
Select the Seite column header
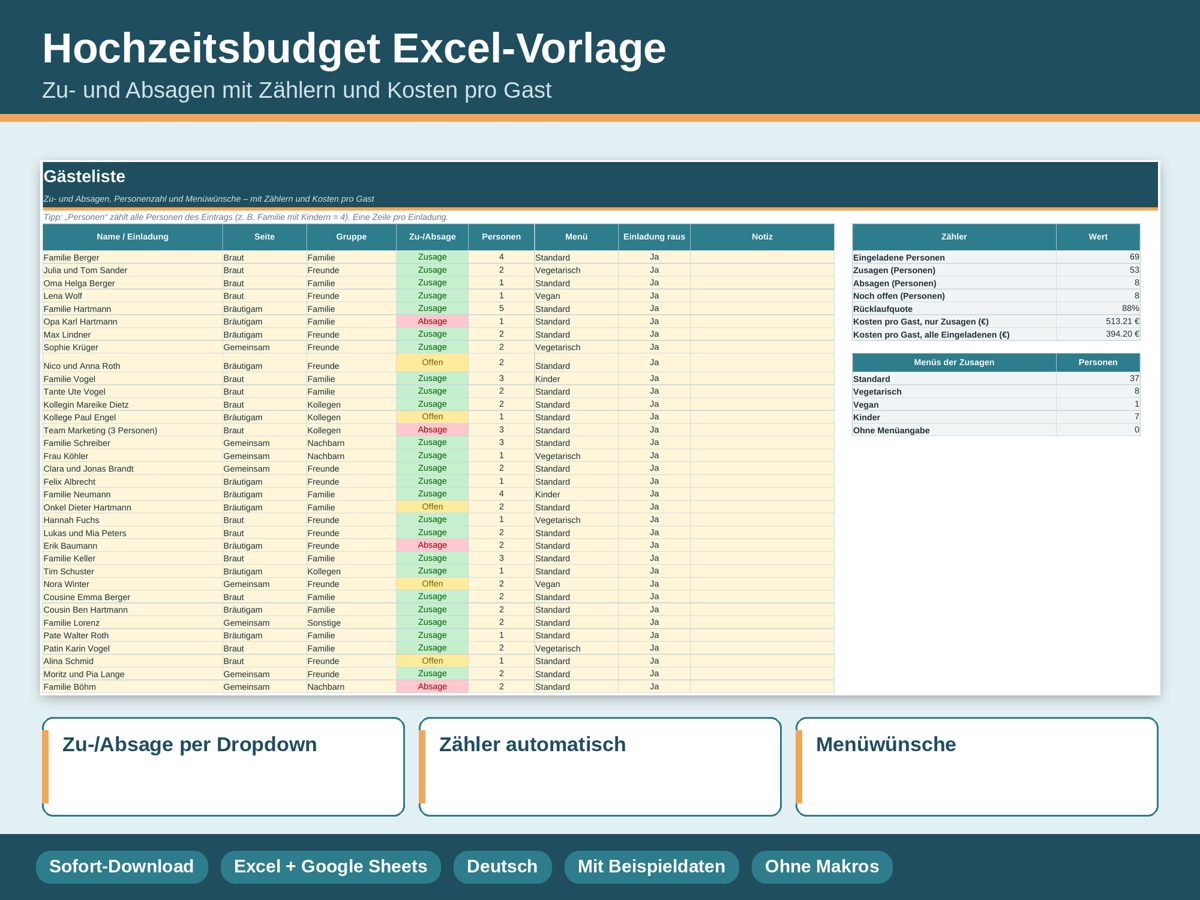pos(264,237)
